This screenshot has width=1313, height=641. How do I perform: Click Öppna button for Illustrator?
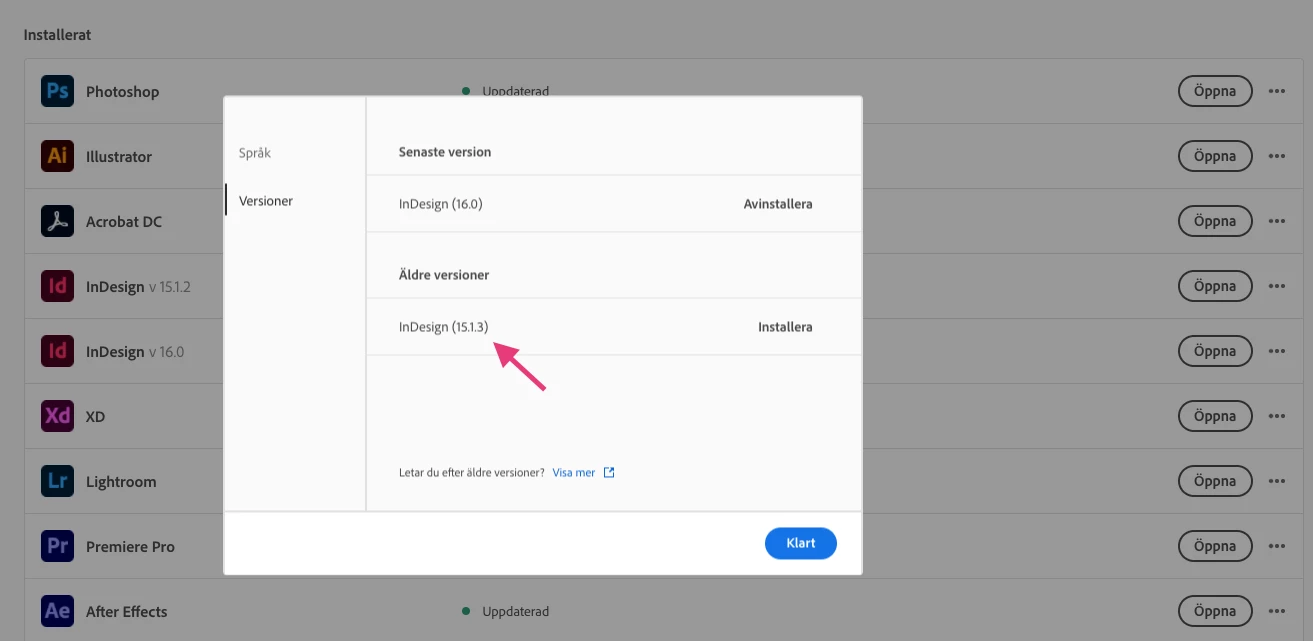1215,156
